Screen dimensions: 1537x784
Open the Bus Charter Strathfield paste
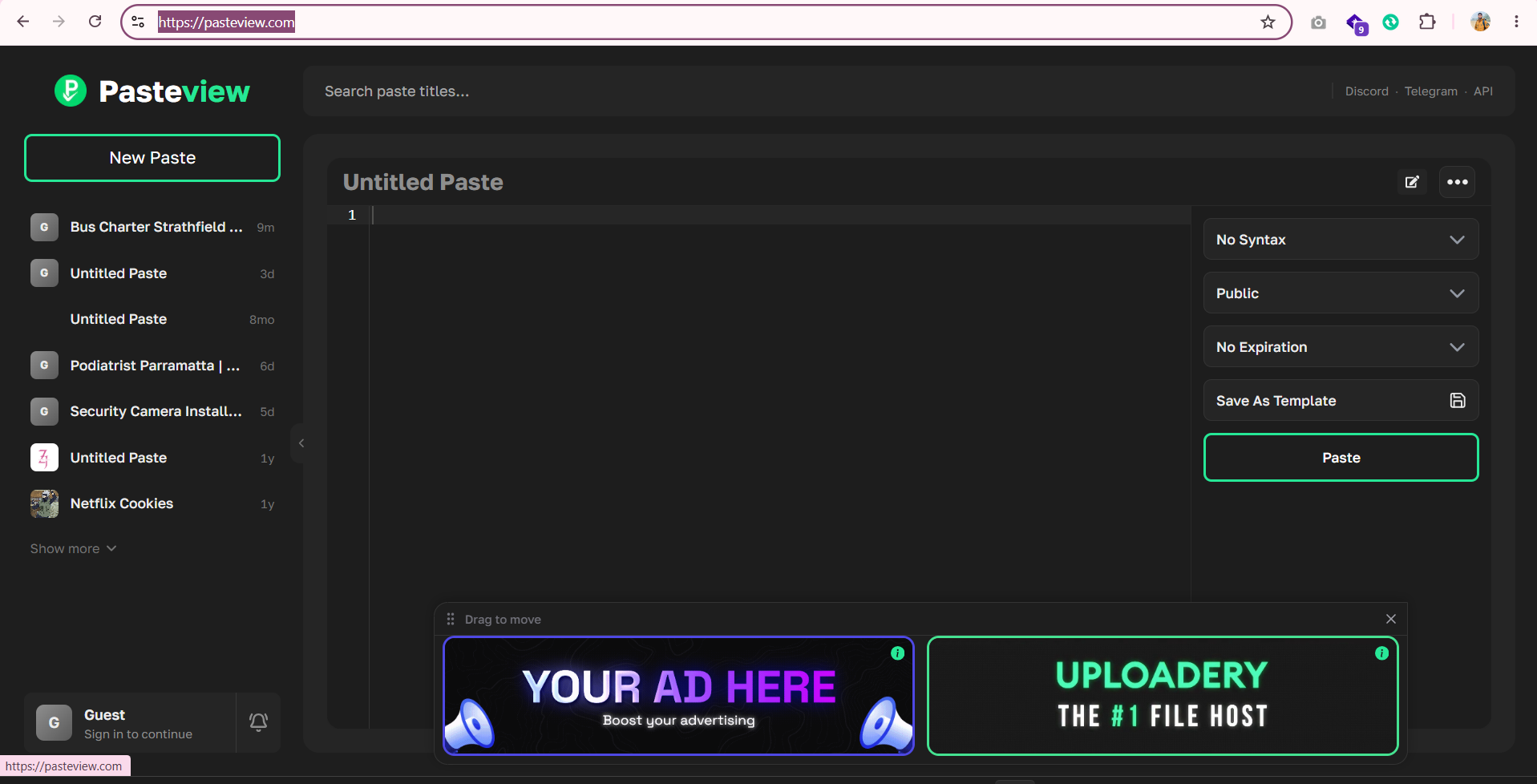click(152, 228)
